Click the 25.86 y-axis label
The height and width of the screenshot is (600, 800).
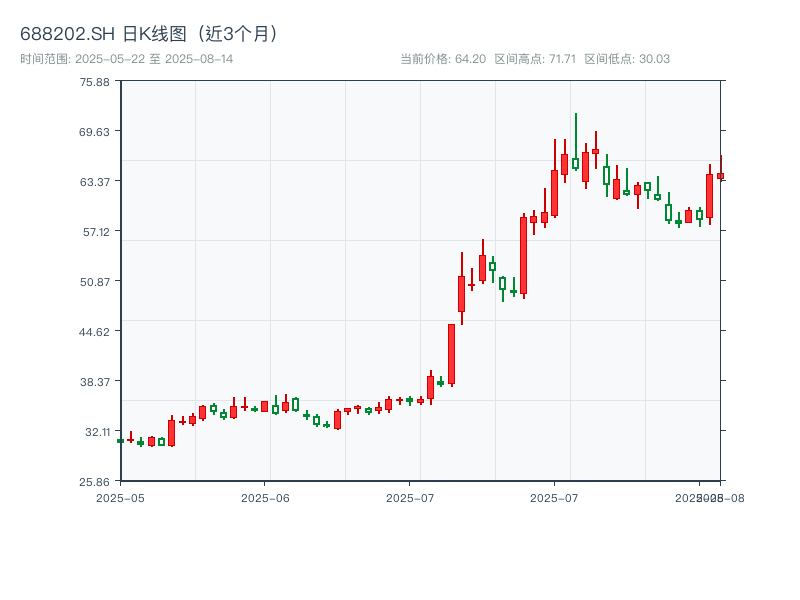pyautogui.click(x=94, y=482)
